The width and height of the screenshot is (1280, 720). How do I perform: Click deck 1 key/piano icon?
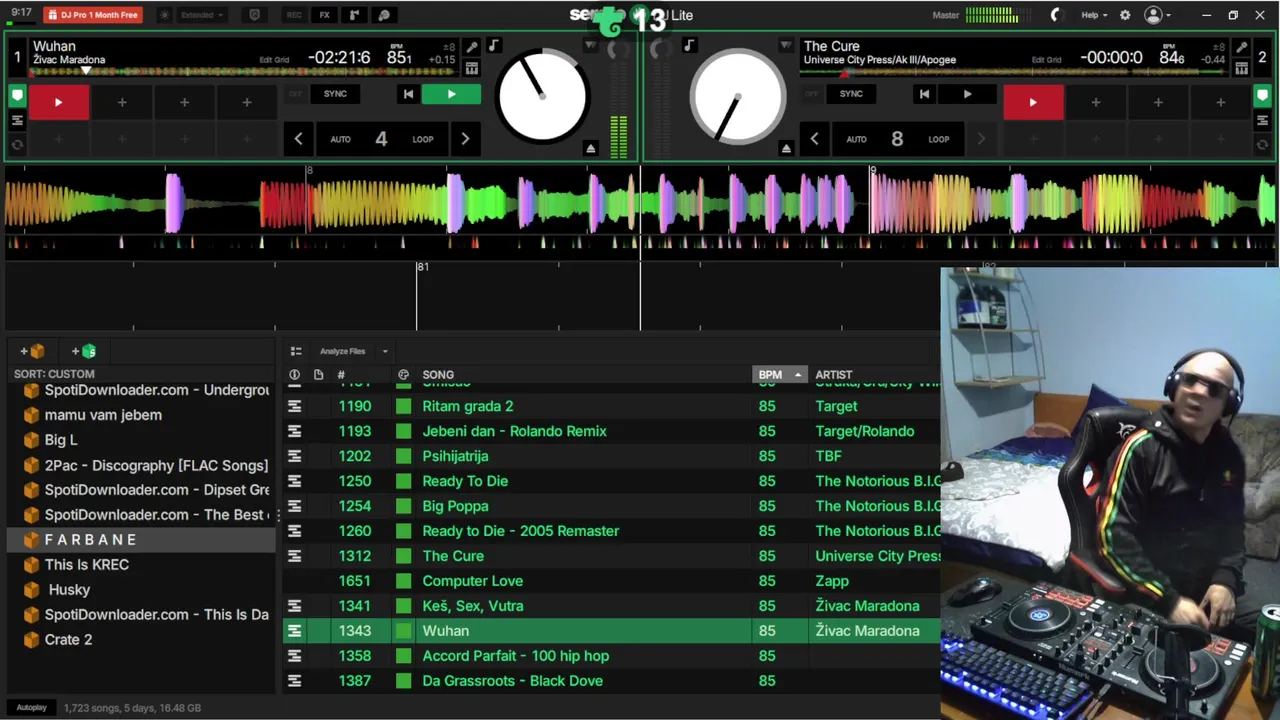(472, 68)
